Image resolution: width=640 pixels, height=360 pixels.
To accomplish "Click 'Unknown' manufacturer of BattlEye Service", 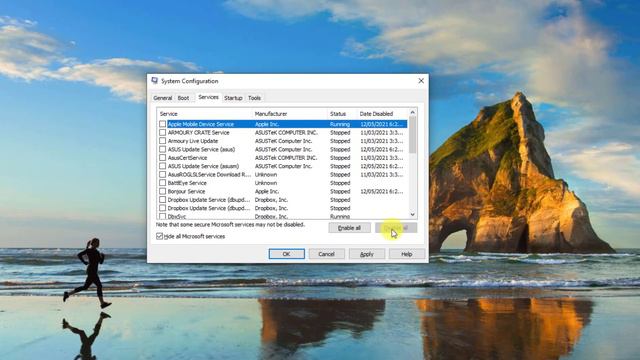I will [266, 183].
